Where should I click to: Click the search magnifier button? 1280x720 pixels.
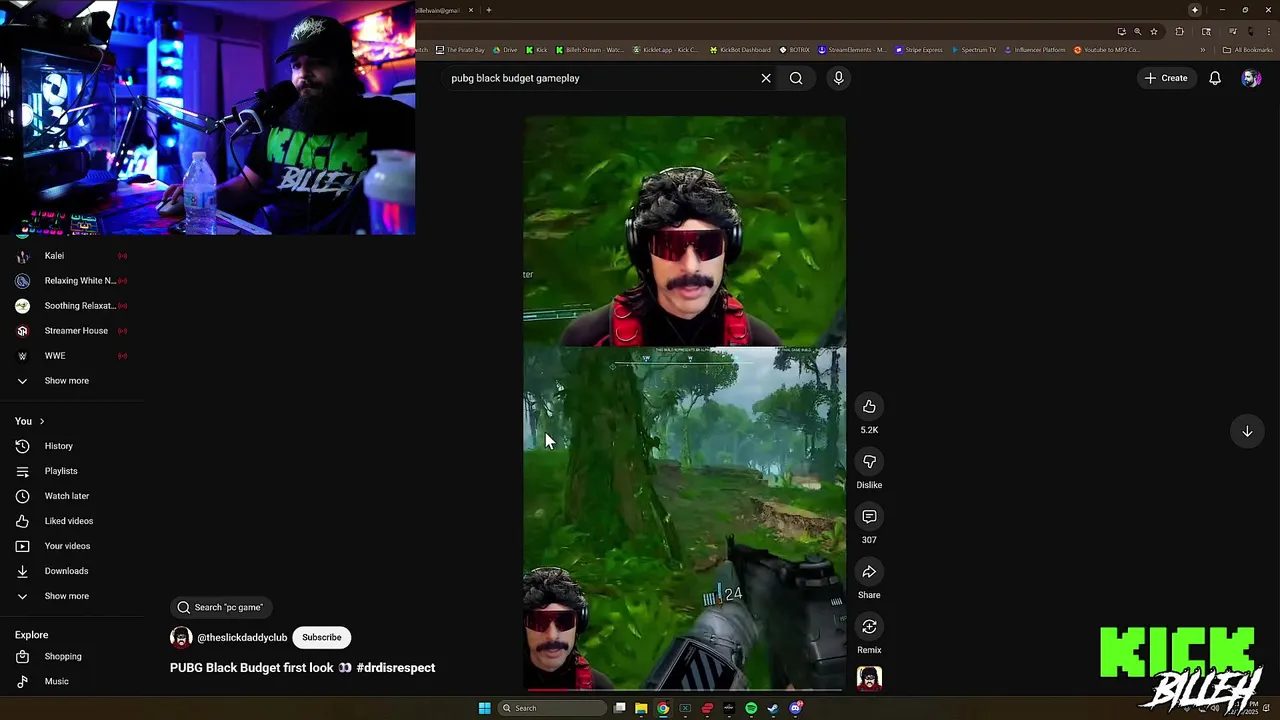click(796, 78)
